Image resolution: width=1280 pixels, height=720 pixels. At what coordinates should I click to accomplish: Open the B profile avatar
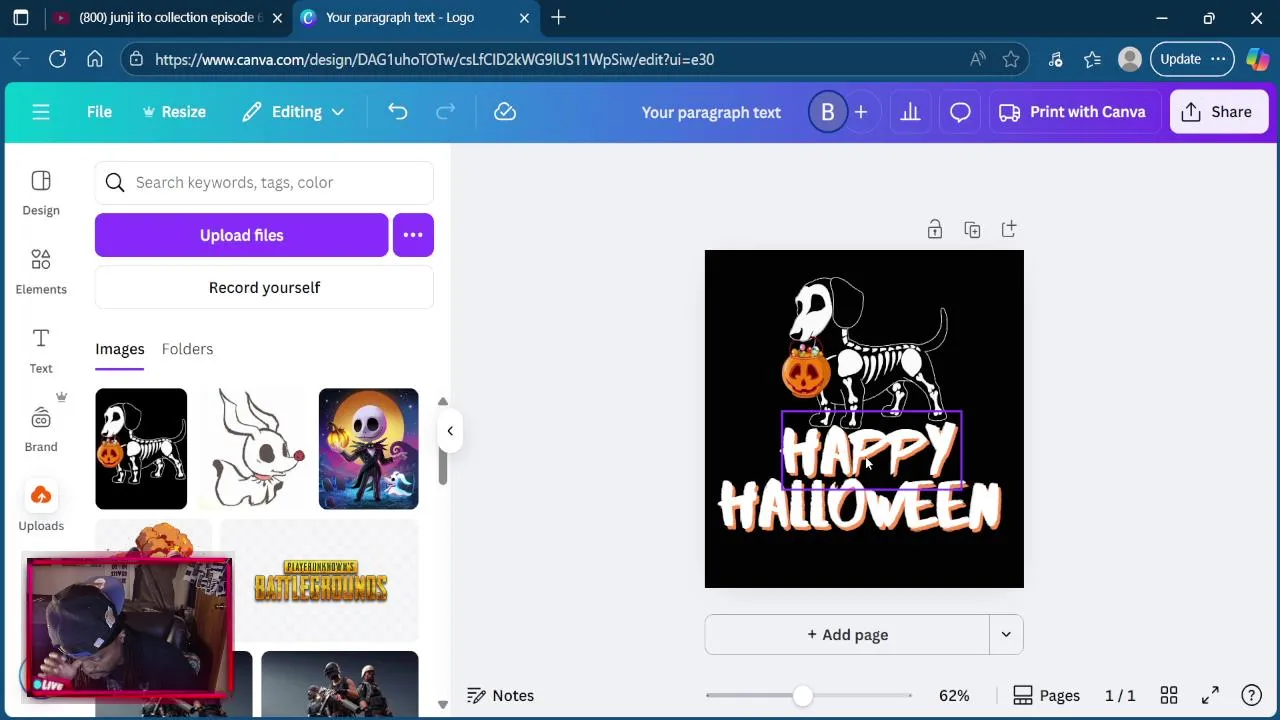[827, 112]
